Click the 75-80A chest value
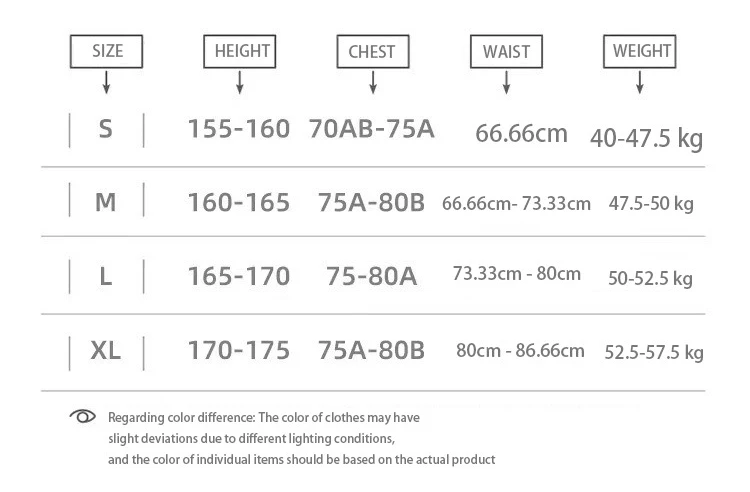 371,276
